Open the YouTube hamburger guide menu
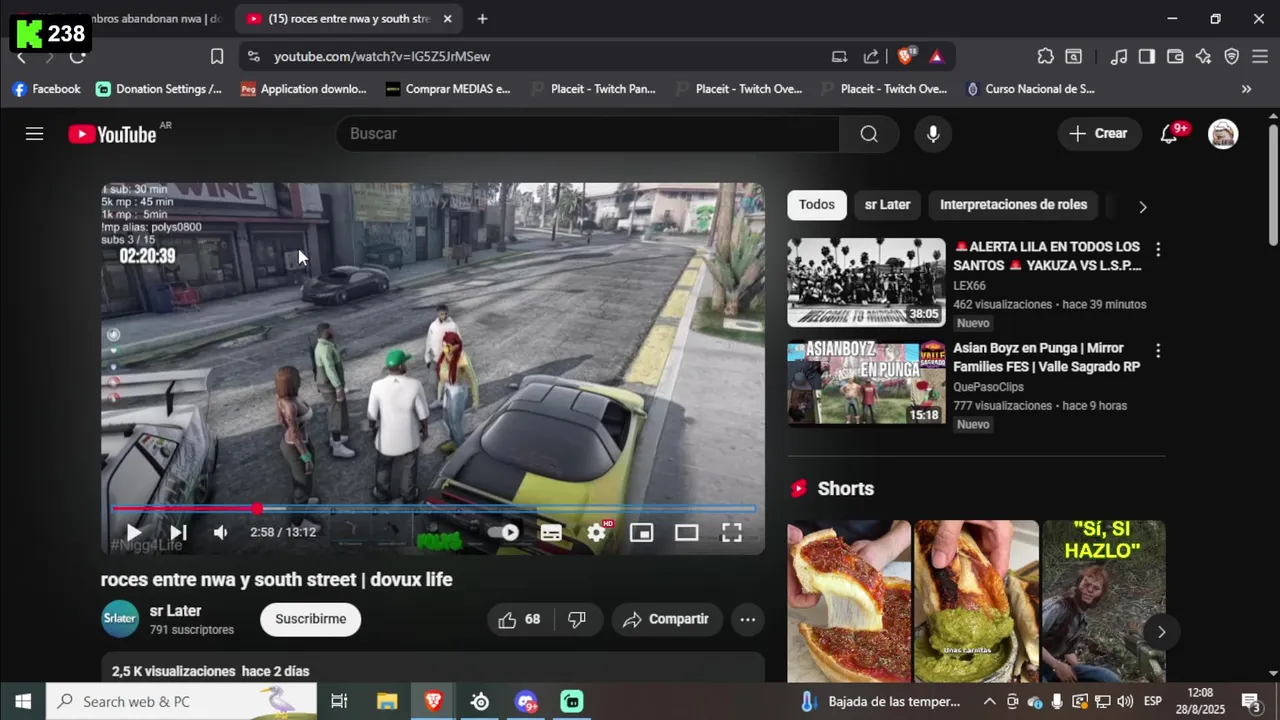 (34, 134)
